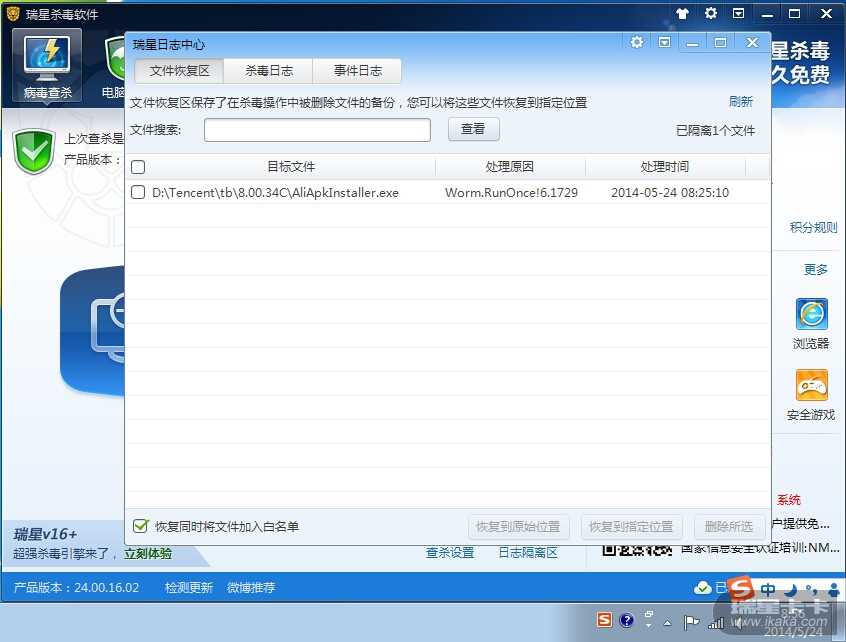Screen dimensions: 846x642
Task: Click the 查看 search button
Action: [473, 129]
